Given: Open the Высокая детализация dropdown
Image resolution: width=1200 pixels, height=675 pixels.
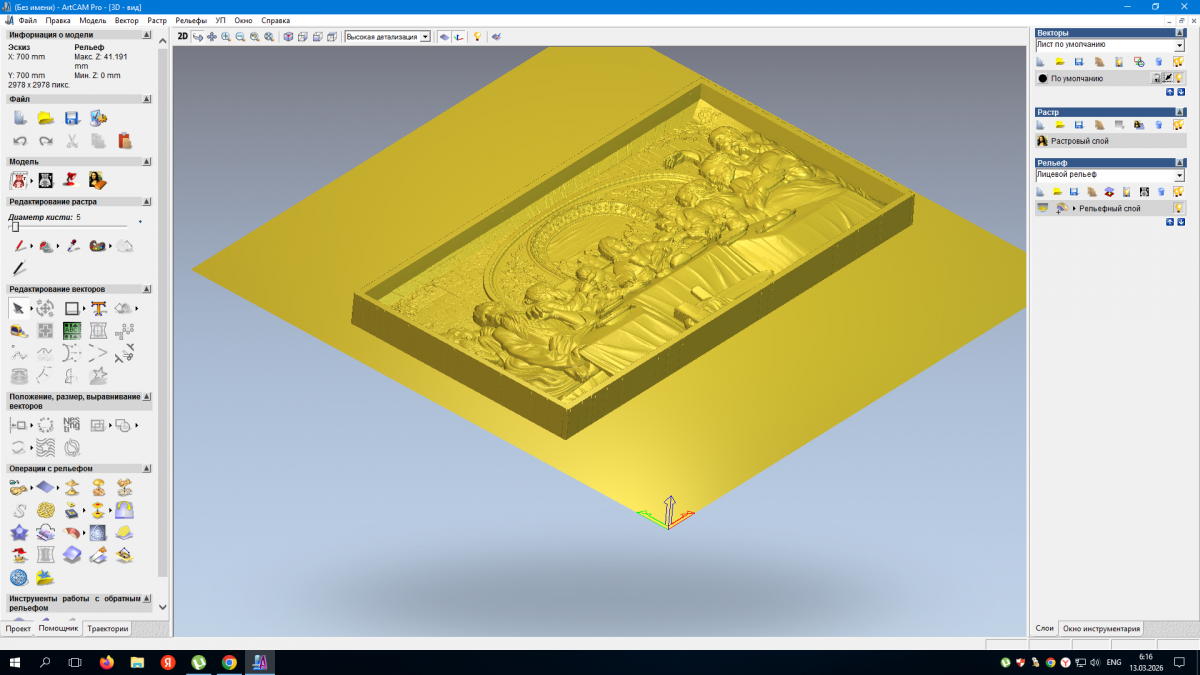Looking at the screenshot, I should [x=425, y=37].
